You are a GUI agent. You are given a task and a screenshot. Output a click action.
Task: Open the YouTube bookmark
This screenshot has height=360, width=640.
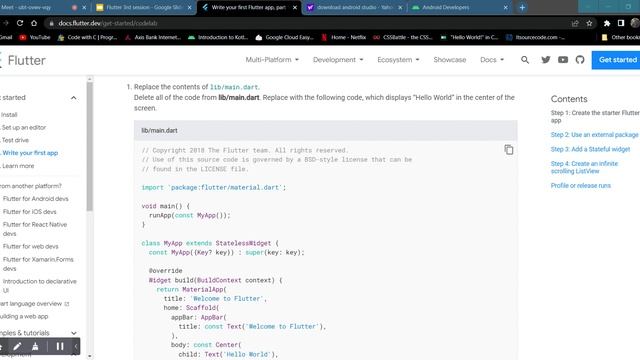click(35, 37)
